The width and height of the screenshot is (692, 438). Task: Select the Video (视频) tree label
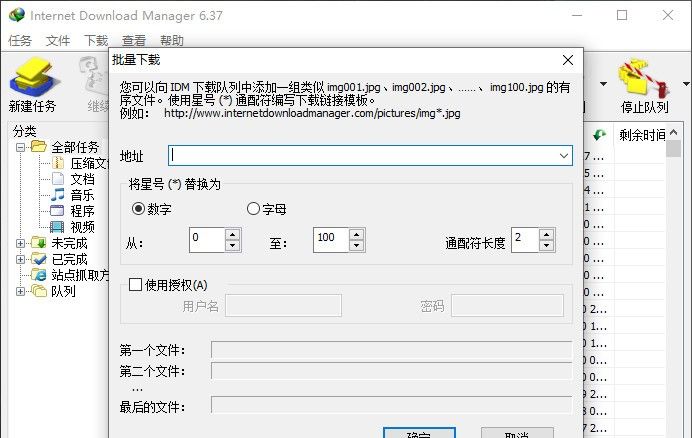point(83,227)
